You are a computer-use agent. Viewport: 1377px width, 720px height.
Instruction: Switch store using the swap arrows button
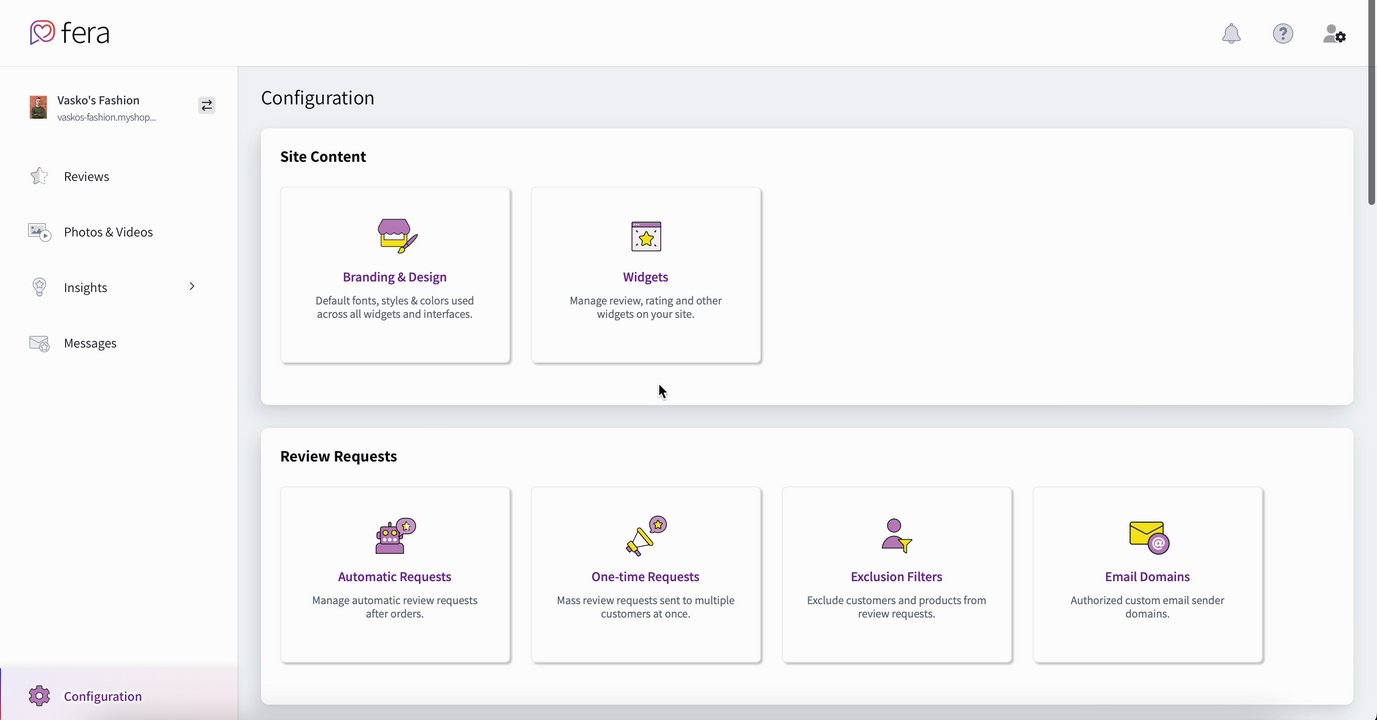point(206,105)
